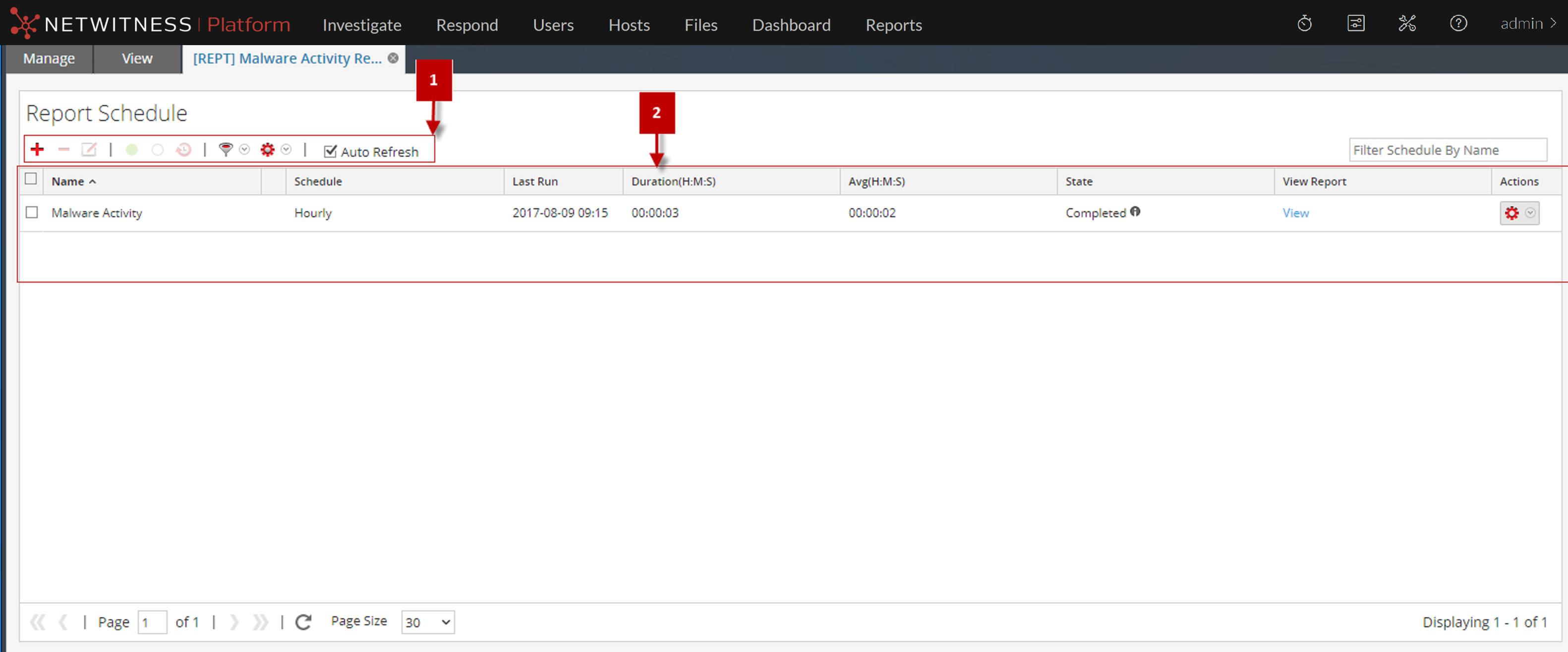Click the red gear settings icon in toolbar
The height and width of the screenshot is (652, 1568).
point(267,150)
